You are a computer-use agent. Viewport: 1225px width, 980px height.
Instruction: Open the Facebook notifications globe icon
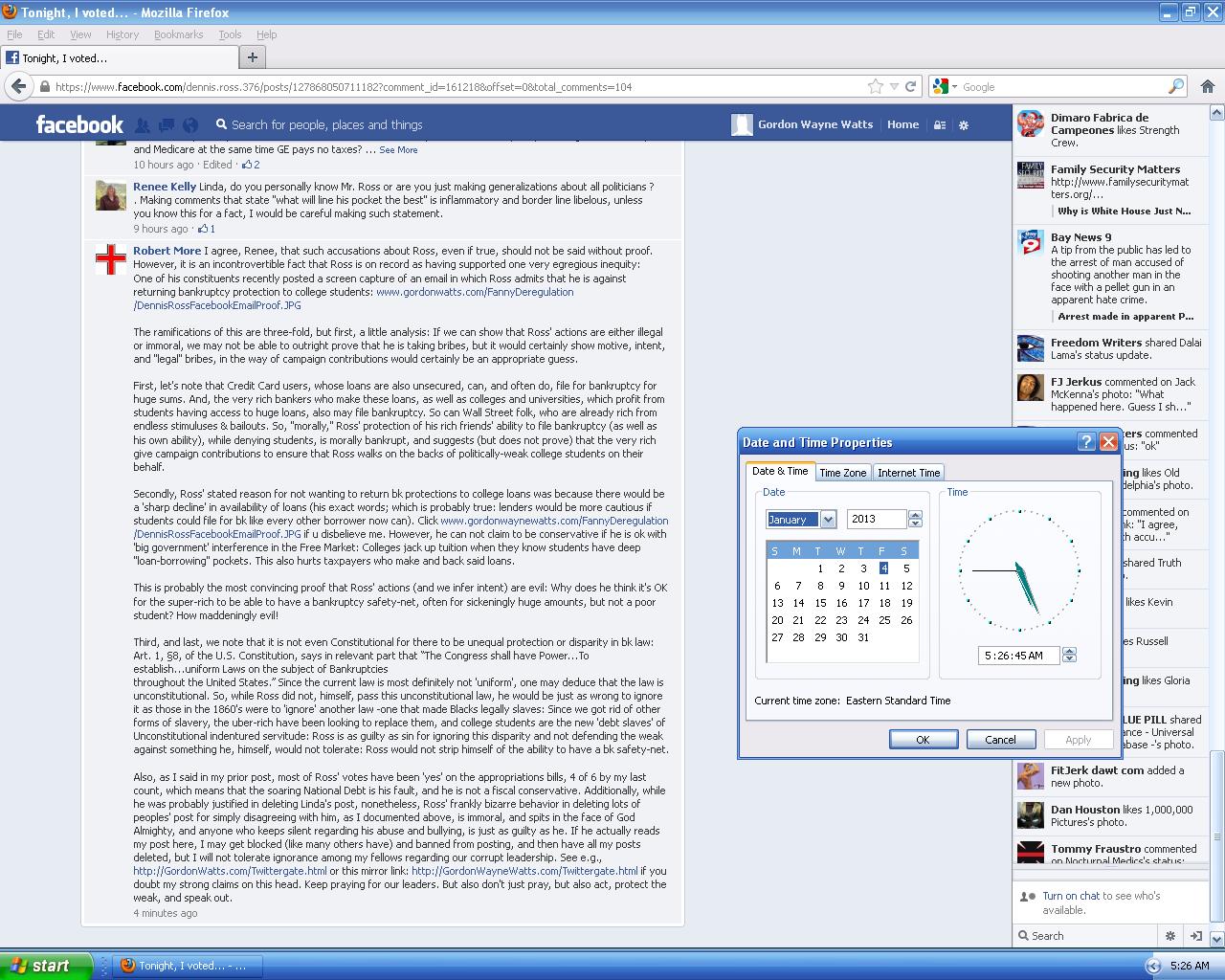(x=190, y=125)
